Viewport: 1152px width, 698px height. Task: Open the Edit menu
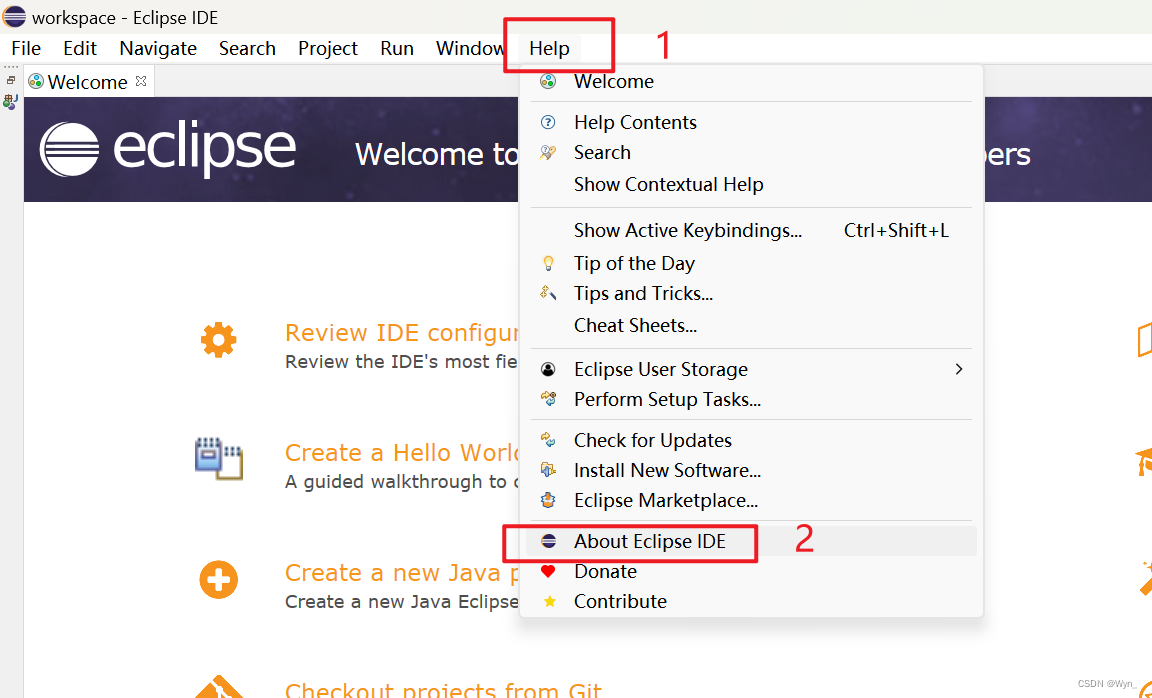[79, 48]
